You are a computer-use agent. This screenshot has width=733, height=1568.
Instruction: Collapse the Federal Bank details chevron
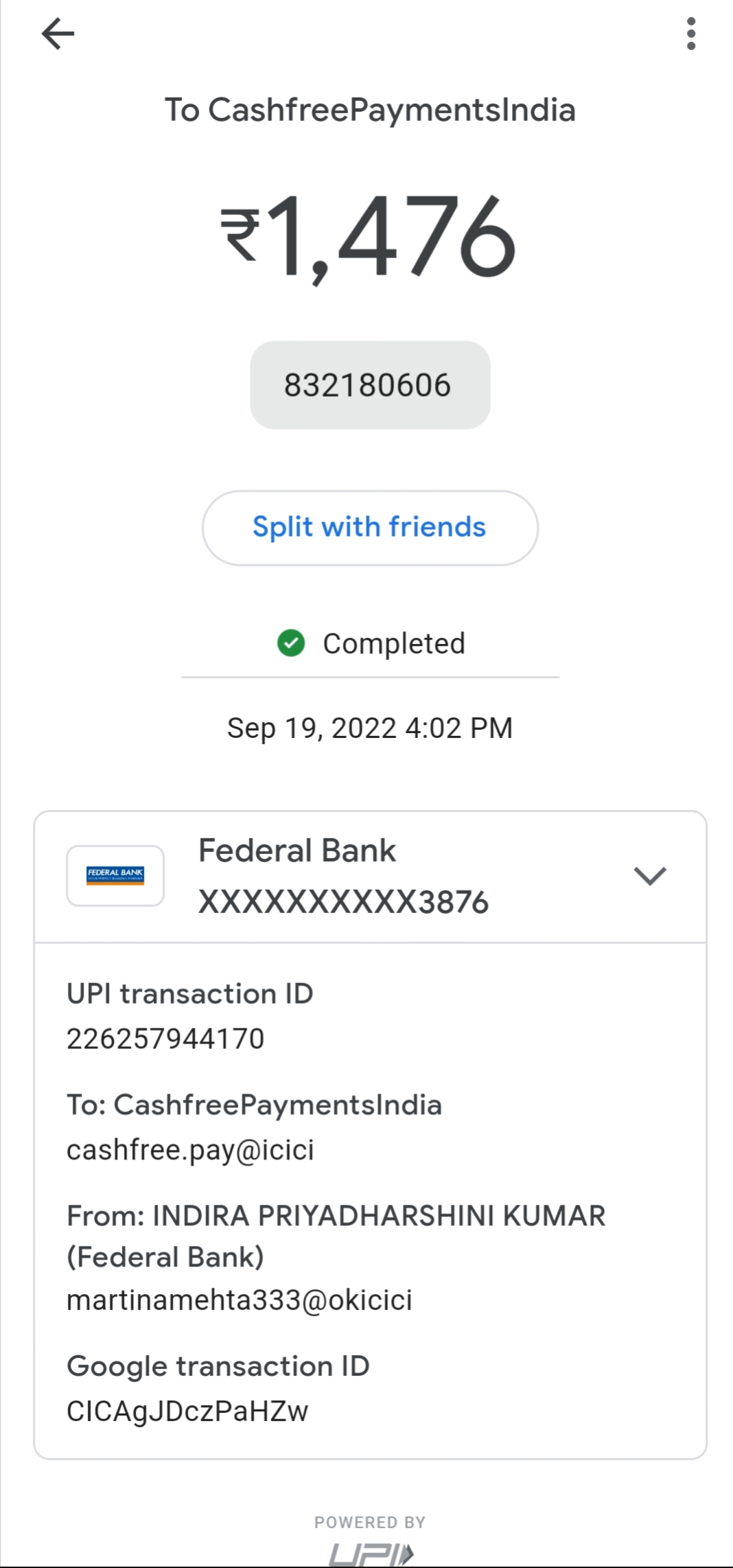pyautogui.click(x=649, y=876)
